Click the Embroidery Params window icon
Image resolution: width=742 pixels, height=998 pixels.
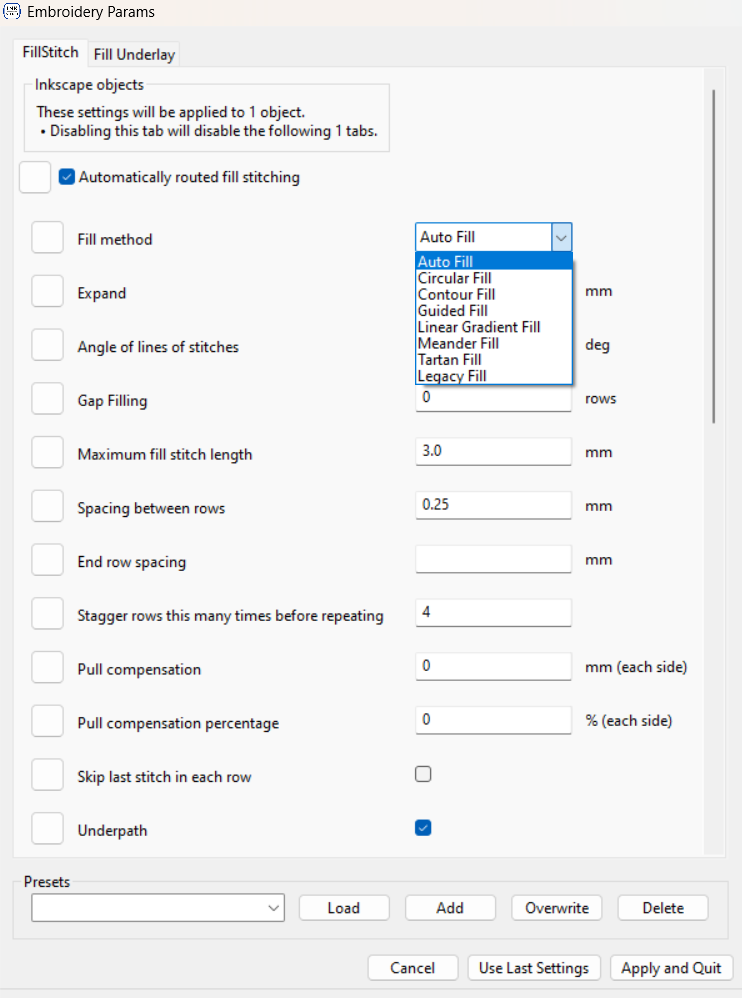(x=11, y=11)
